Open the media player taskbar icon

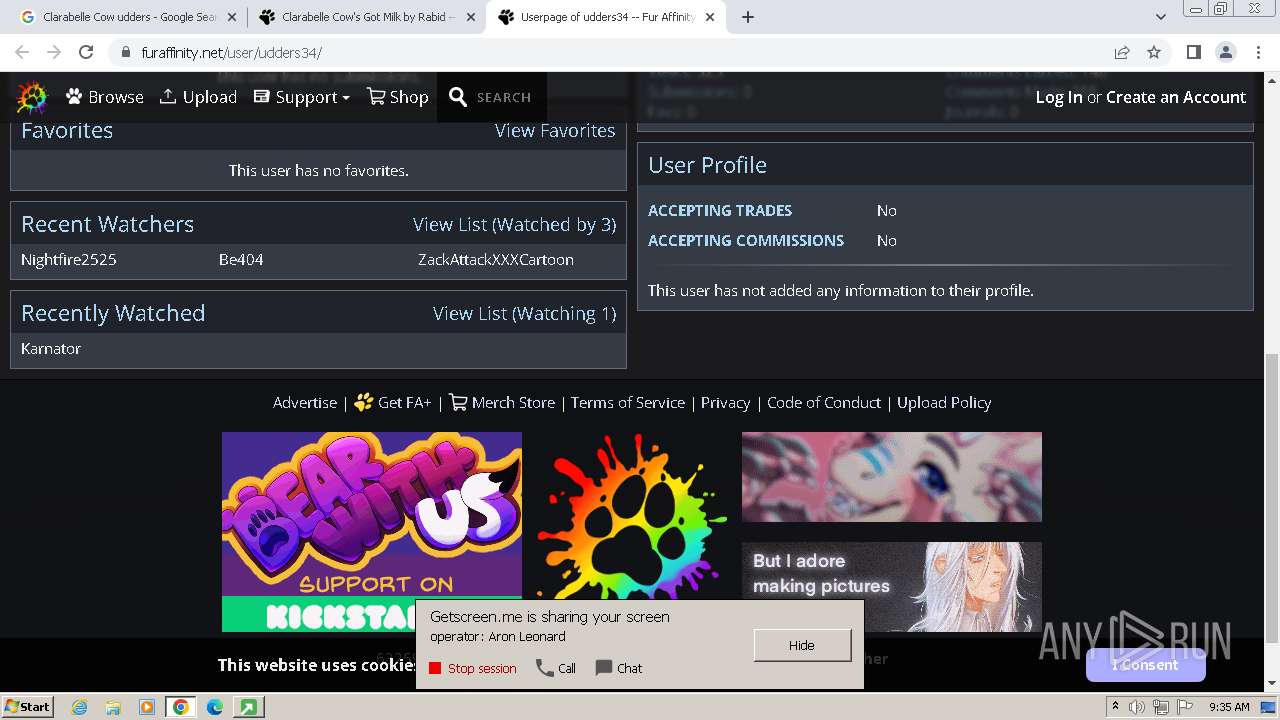click(x=146, y=707)
